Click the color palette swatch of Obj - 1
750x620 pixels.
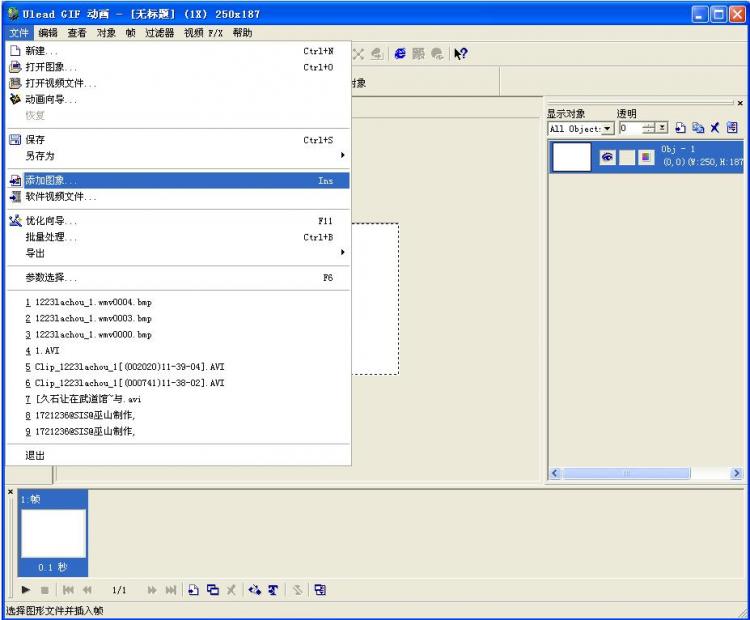pyautogui.click(x=646, y=157)
